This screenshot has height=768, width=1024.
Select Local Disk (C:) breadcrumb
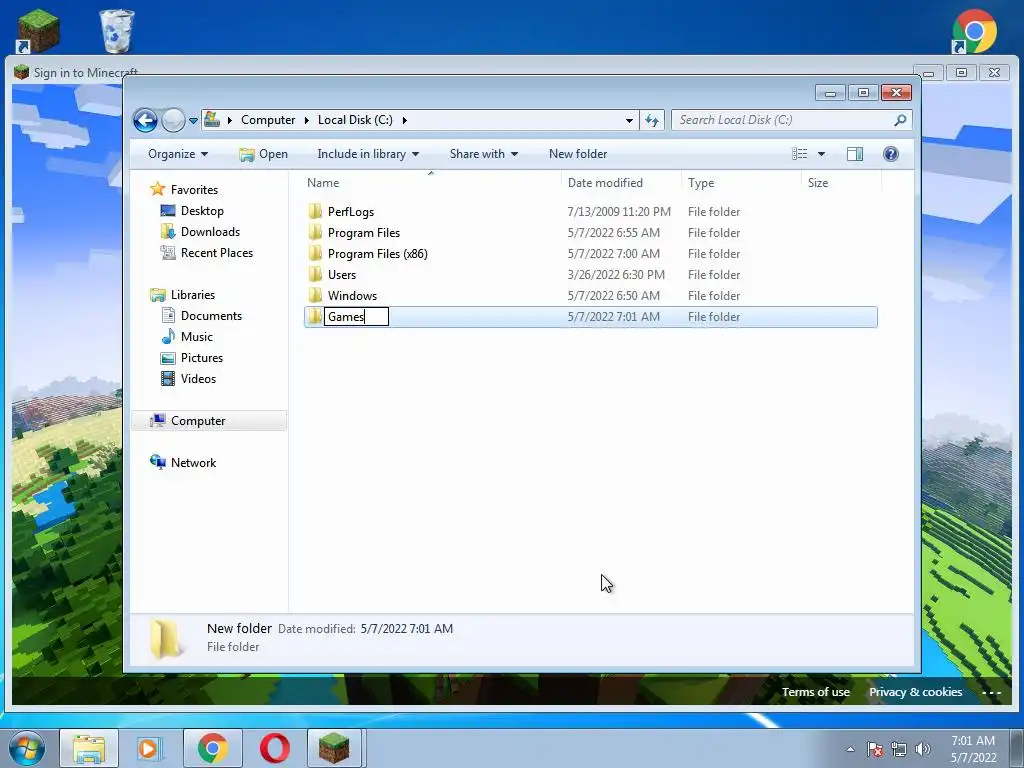coord(355,120)
